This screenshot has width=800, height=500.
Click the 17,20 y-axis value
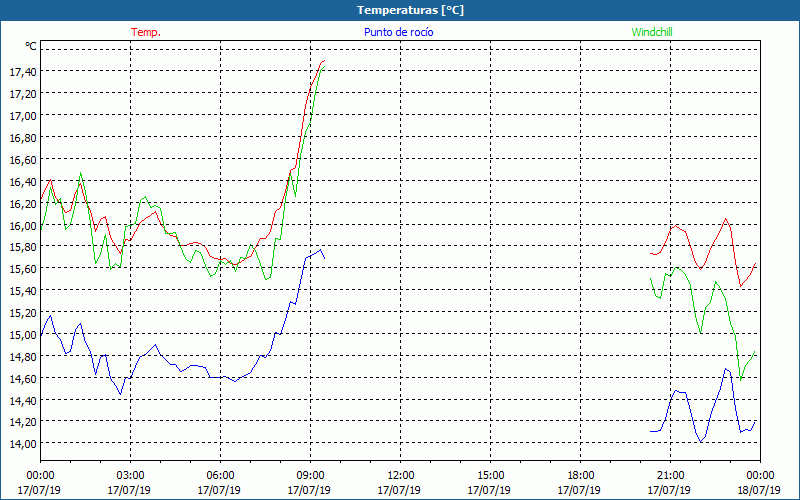(23, 94)
